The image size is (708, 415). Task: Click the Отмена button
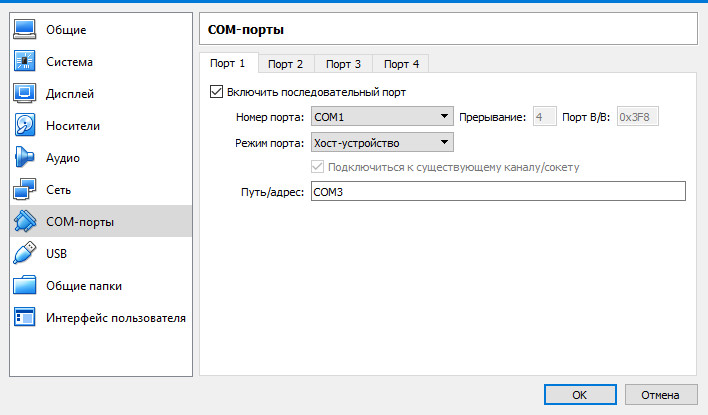click(x=660, y=393)
